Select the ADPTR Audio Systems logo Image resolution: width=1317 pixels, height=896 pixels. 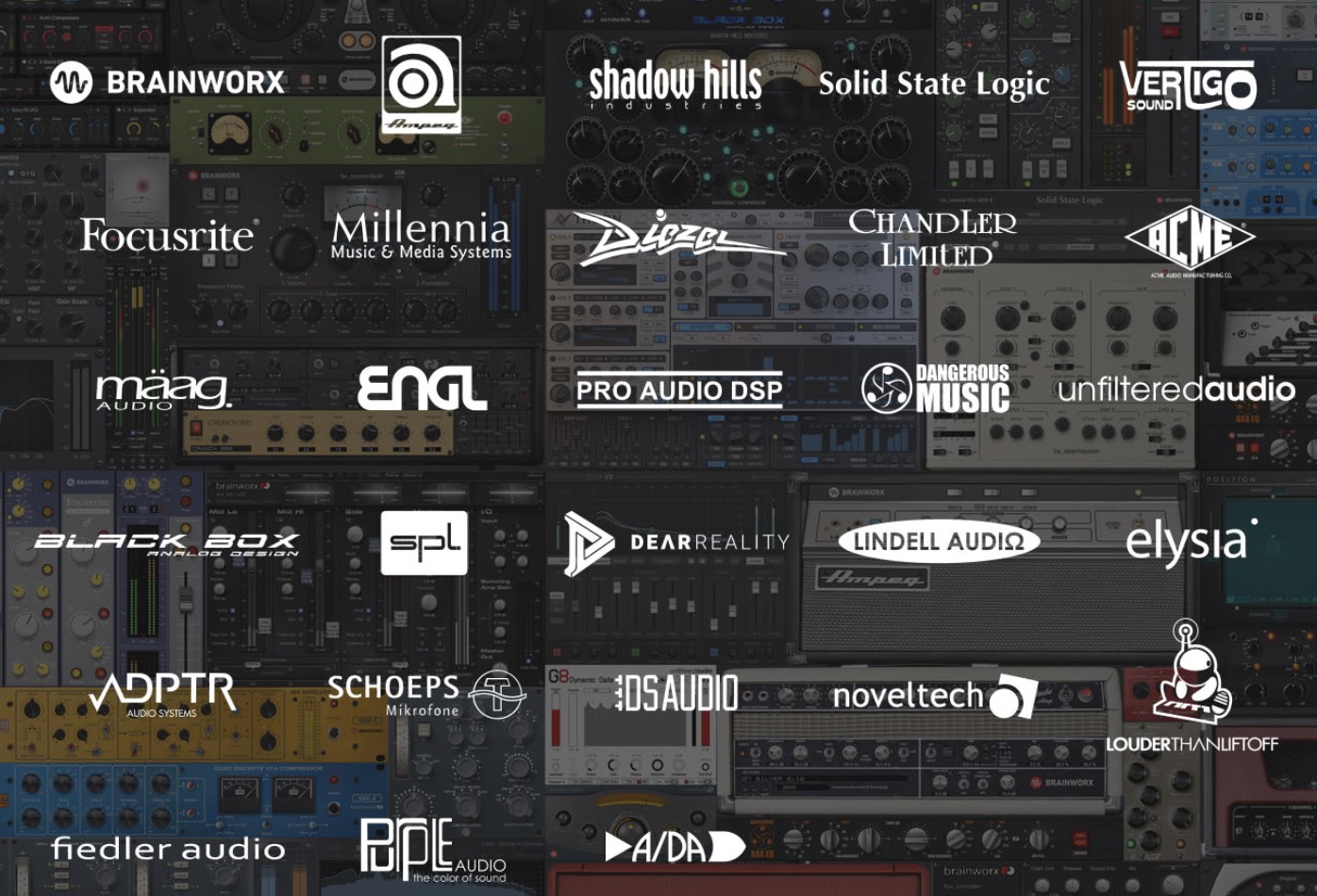click(162, 695)
